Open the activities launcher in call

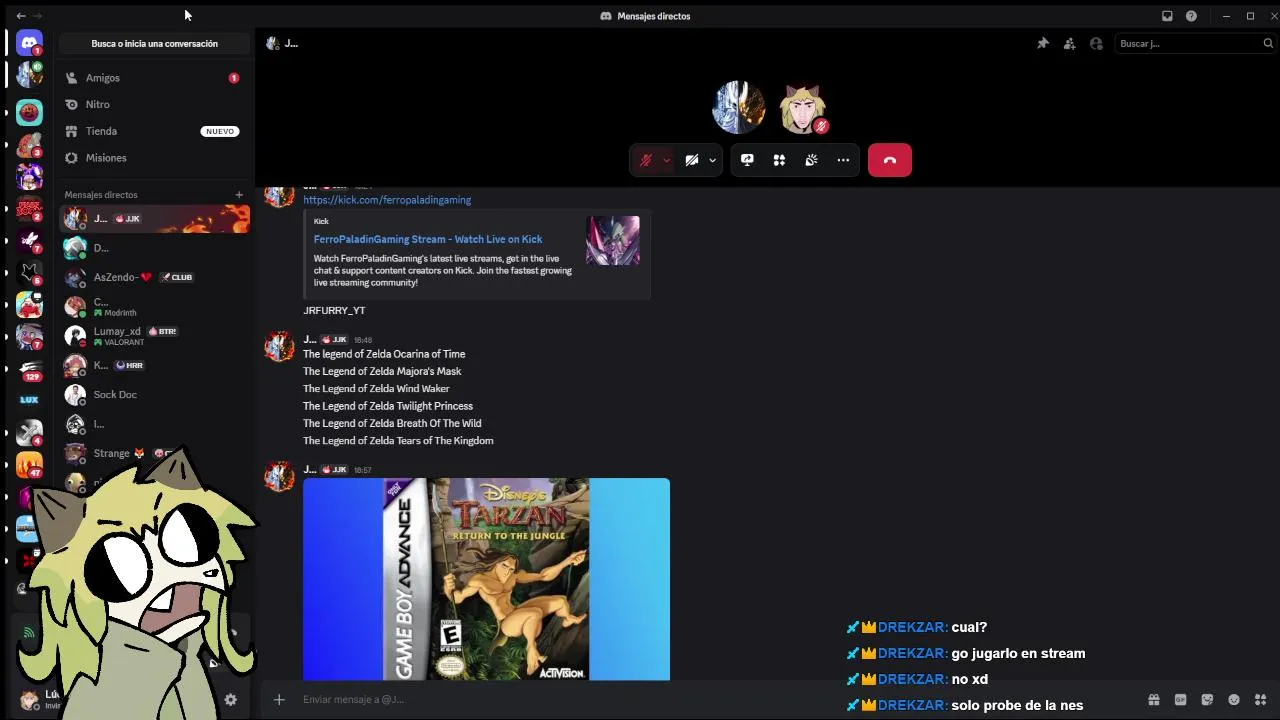(779, 160)
